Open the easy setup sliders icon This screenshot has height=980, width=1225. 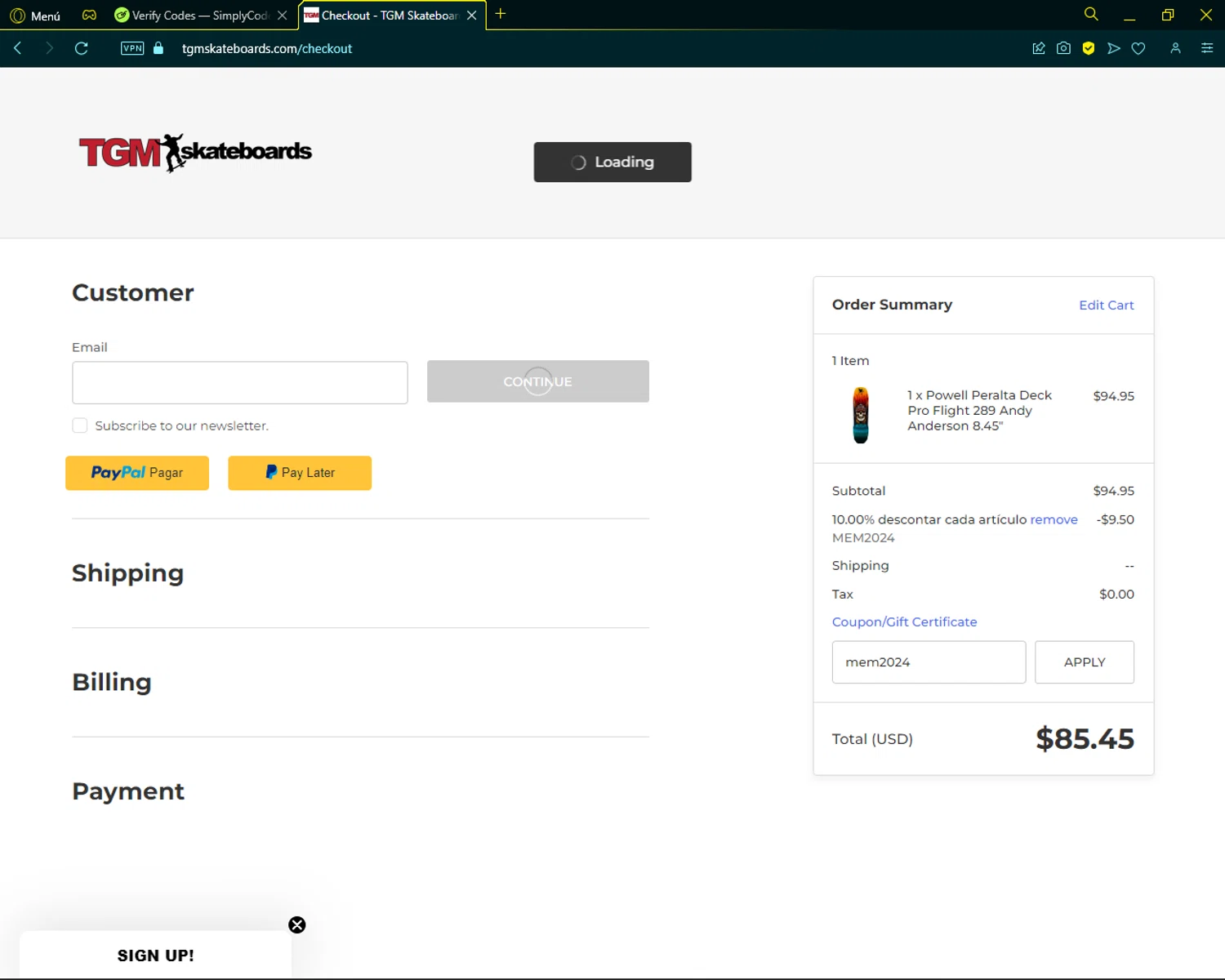[1207, 48]
